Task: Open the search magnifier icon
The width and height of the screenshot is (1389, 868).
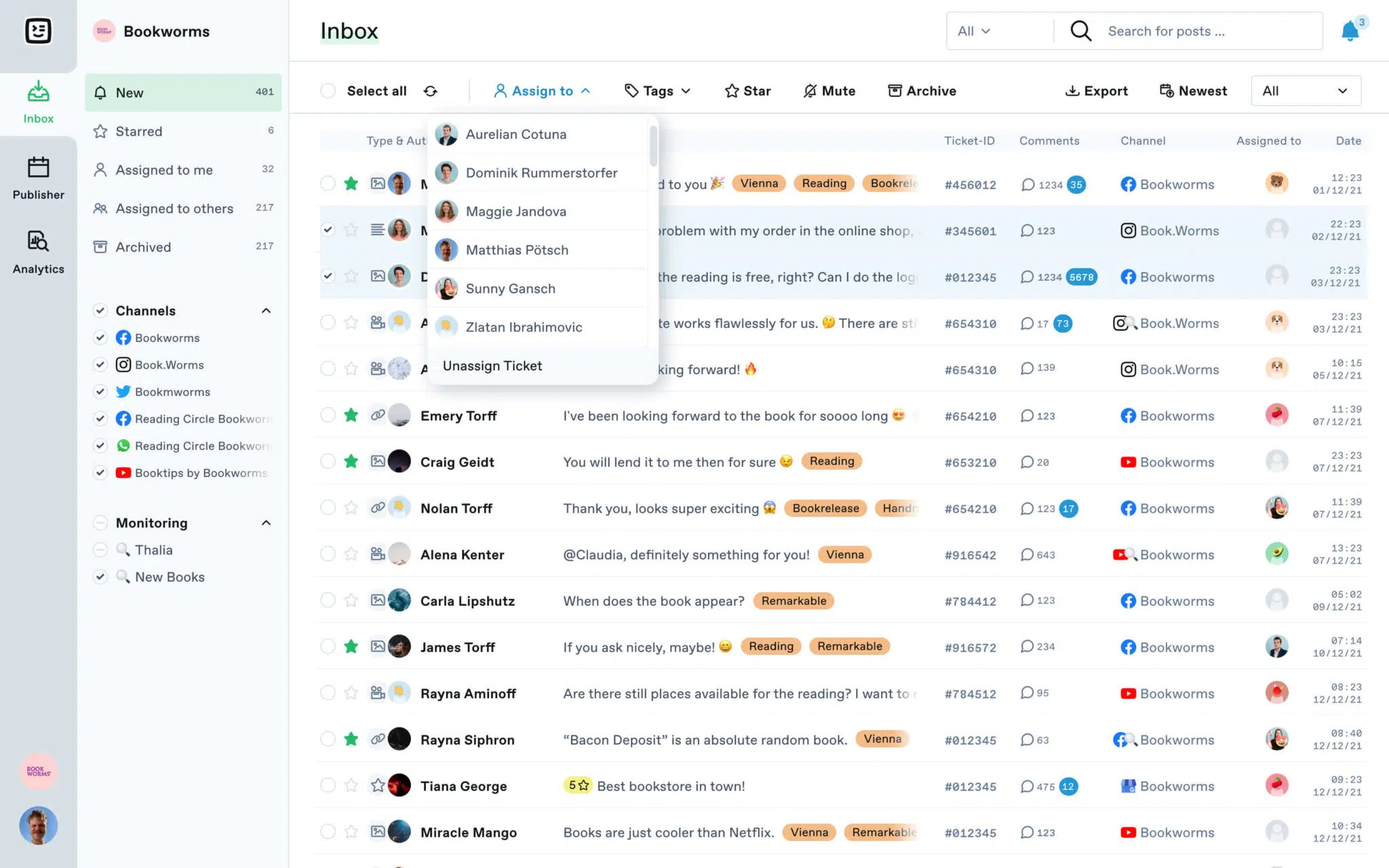Action: [1080, 31]
